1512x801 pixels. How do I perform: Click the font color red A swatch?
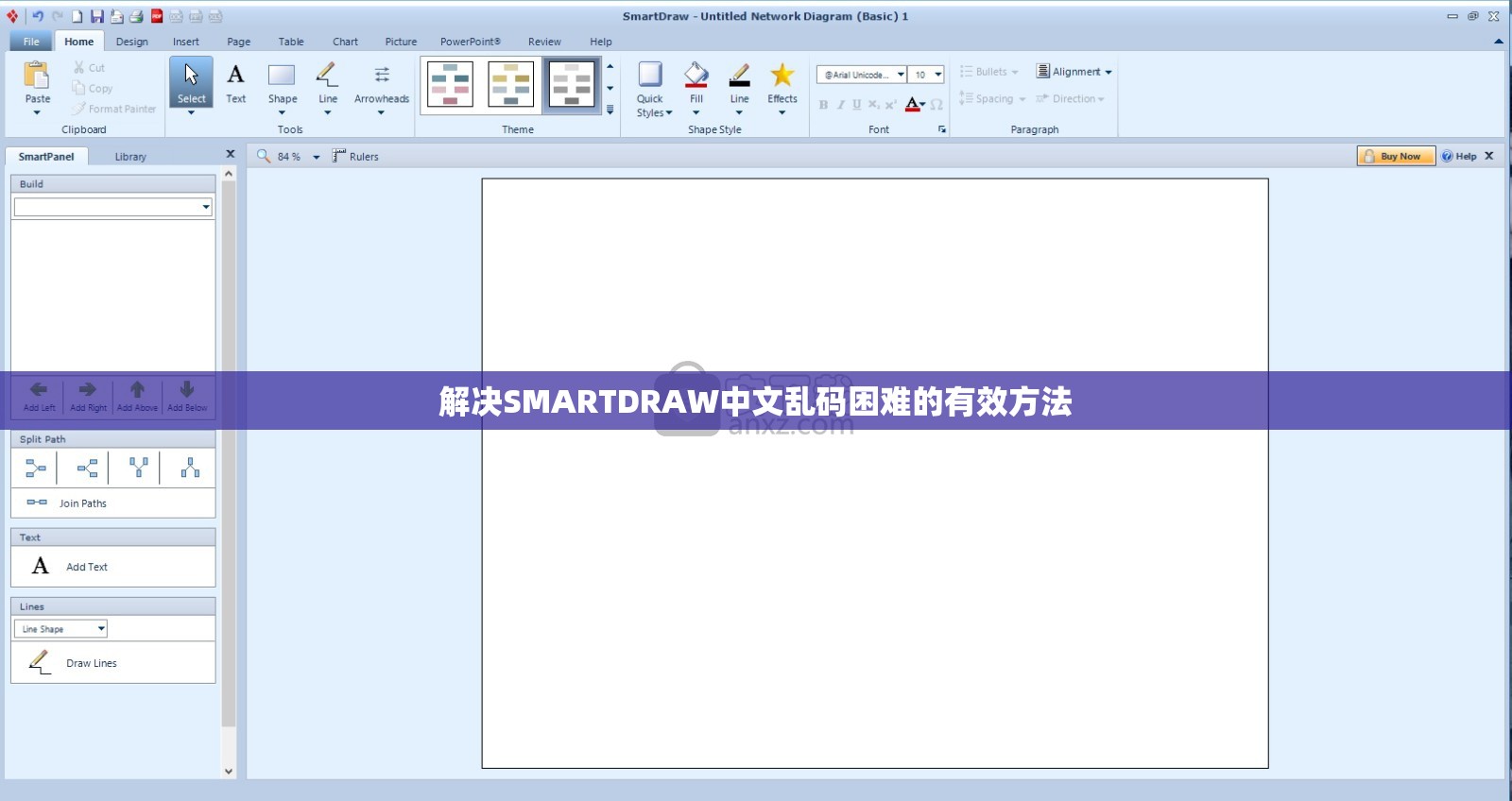coord(912,105)
